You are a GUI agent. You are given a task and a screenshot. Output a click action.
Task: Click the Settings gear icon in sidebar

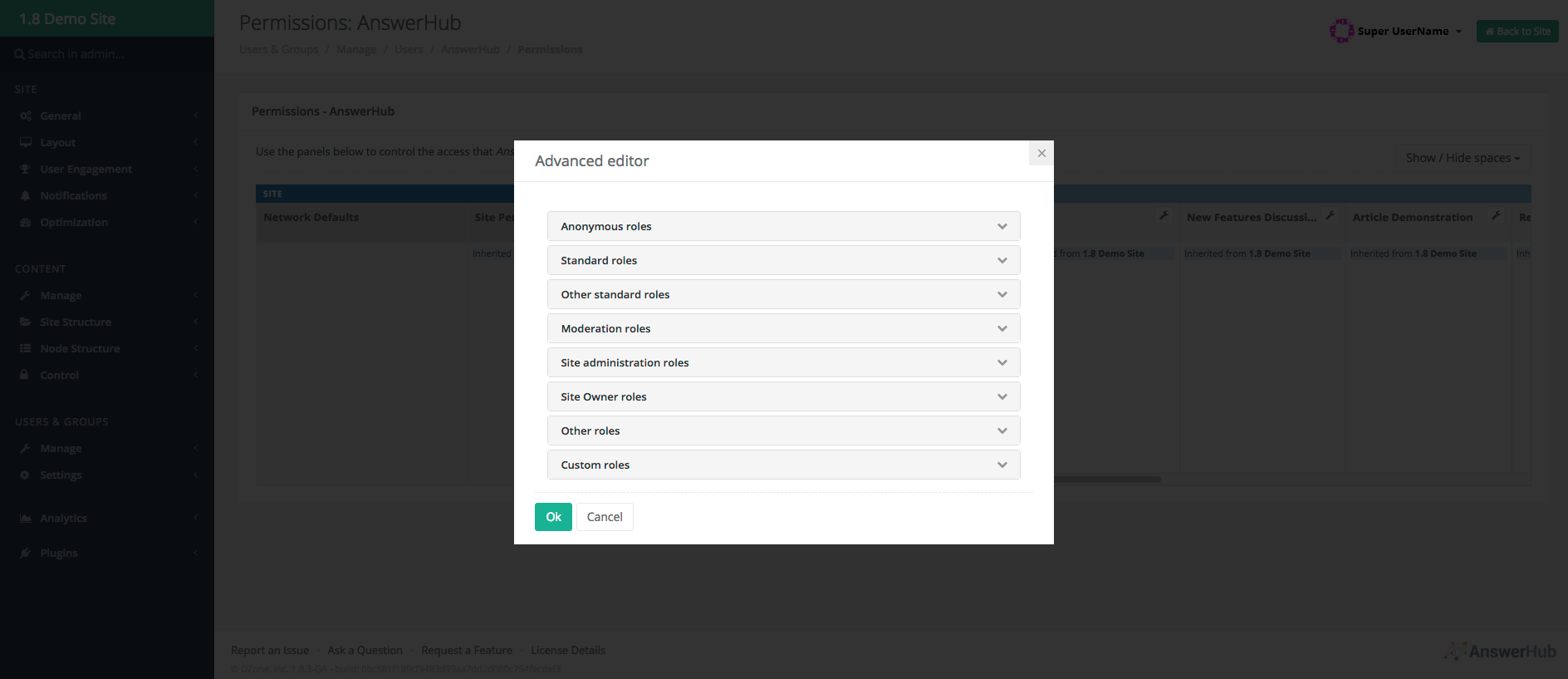pyautogui.click(x=25, y=475)
